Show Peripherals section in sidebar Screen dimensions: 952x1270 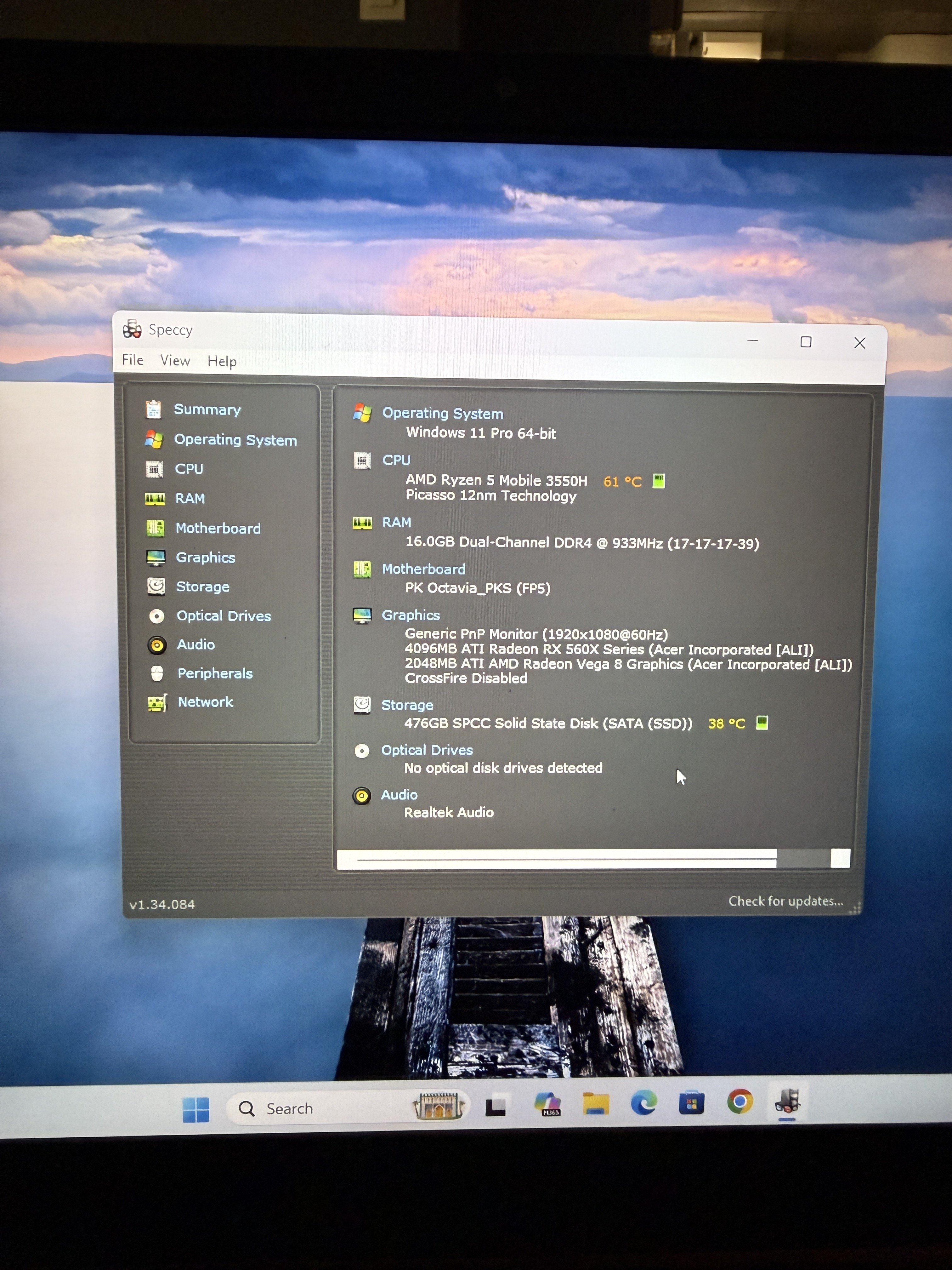click(215, 673)
